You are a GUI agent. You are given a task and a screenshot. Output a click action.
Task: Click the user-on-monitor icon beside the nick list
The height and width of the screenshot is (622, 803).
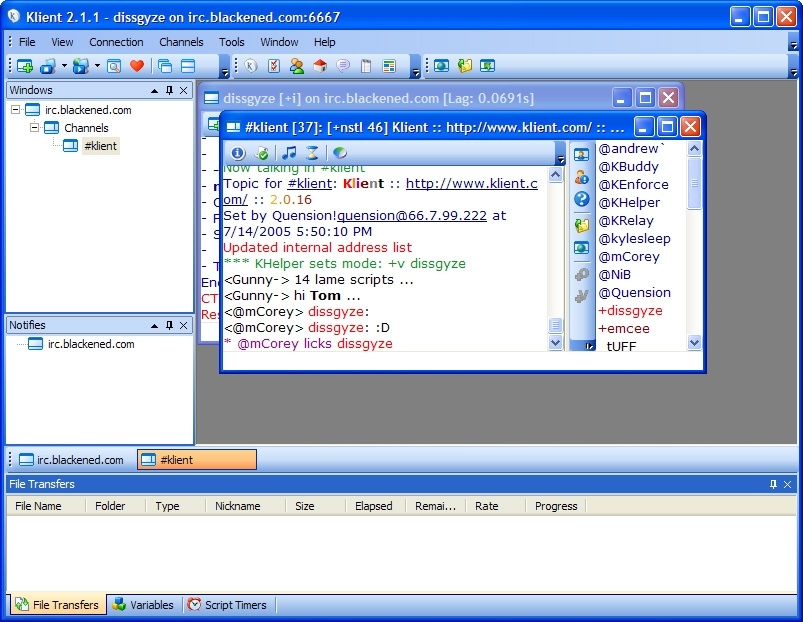pos(581,155)
